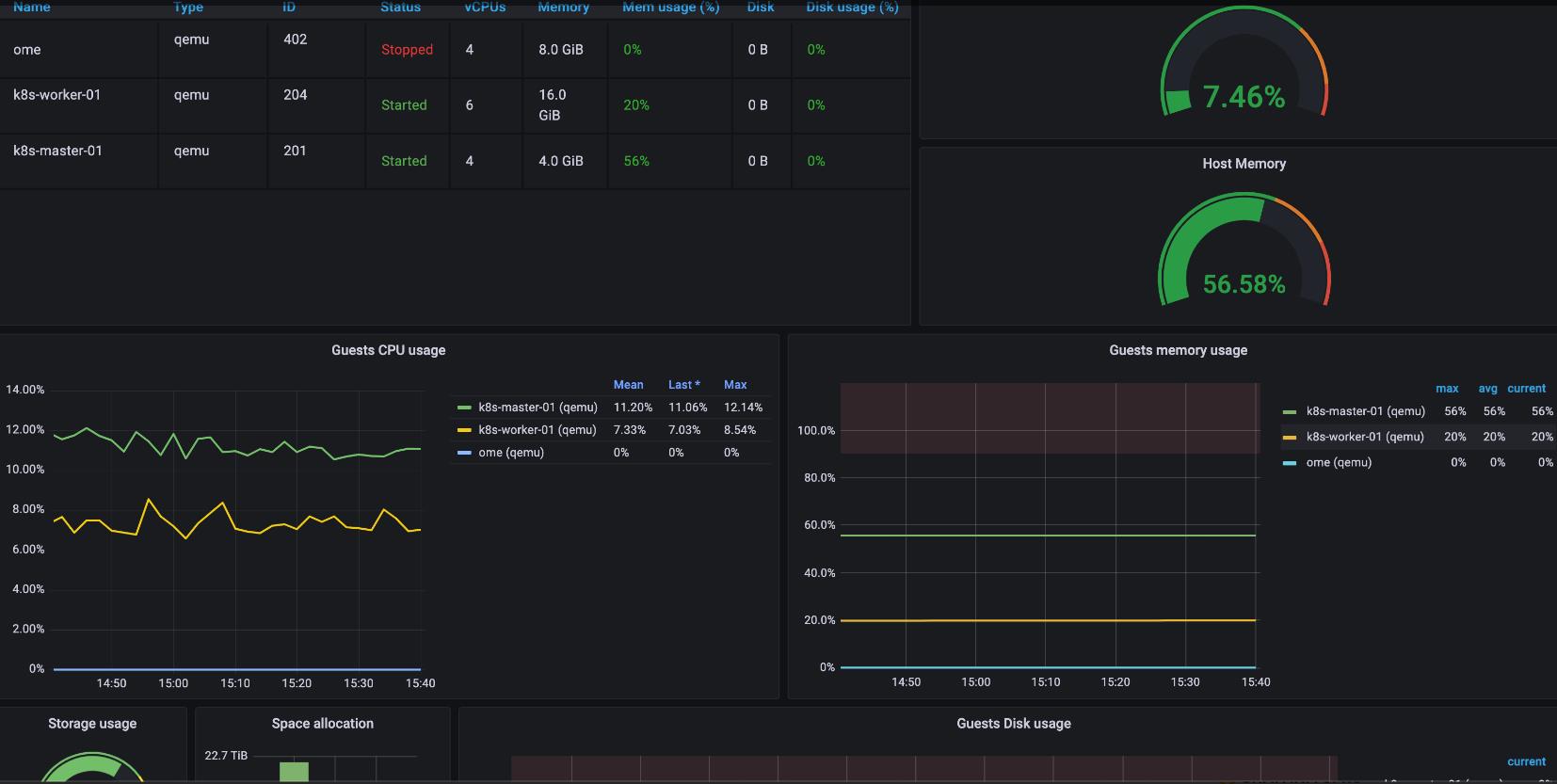Open the Storage usage panel title menu

[x=92, y=724]
